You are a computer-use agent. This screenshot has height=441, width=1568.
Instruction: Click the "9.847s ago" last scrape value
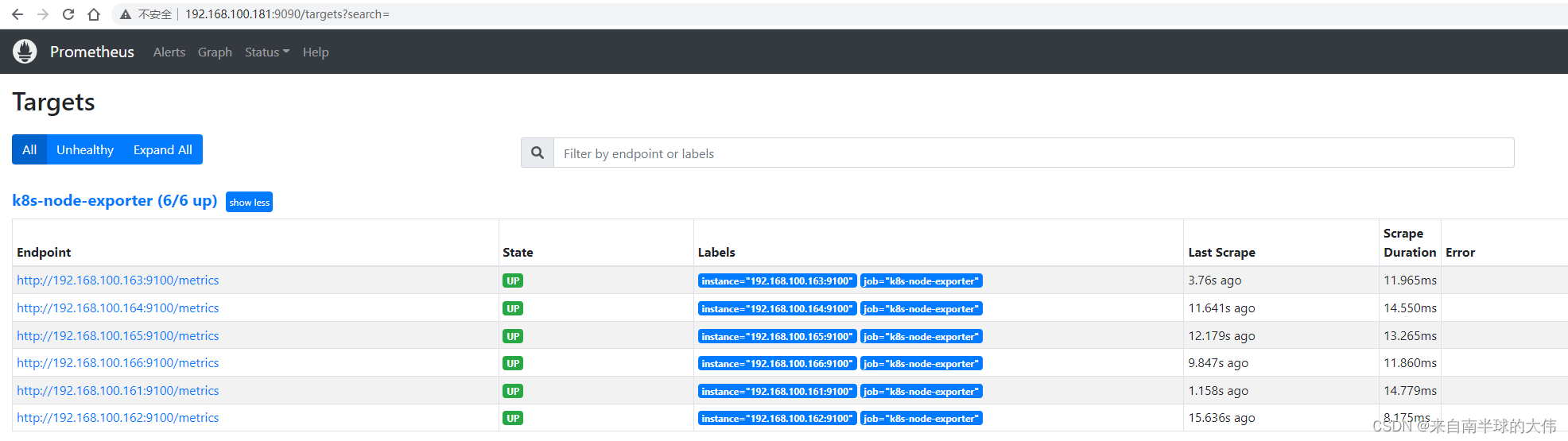point(1218,362)
